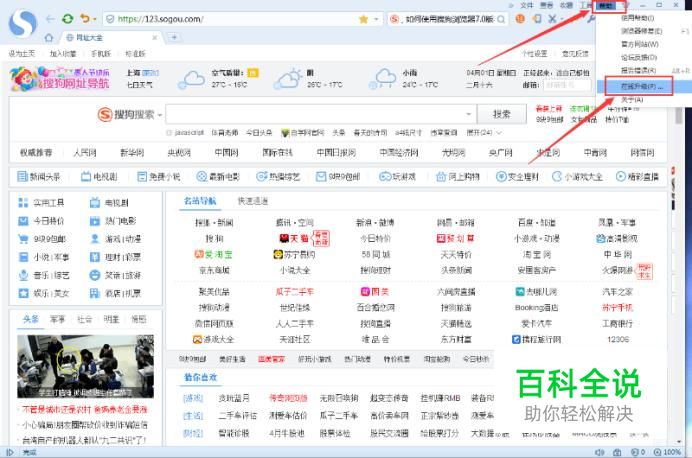Screen dimensions: 692x458
Task: Open 娱乐|美女 category
Action: [x=44, y=293]
